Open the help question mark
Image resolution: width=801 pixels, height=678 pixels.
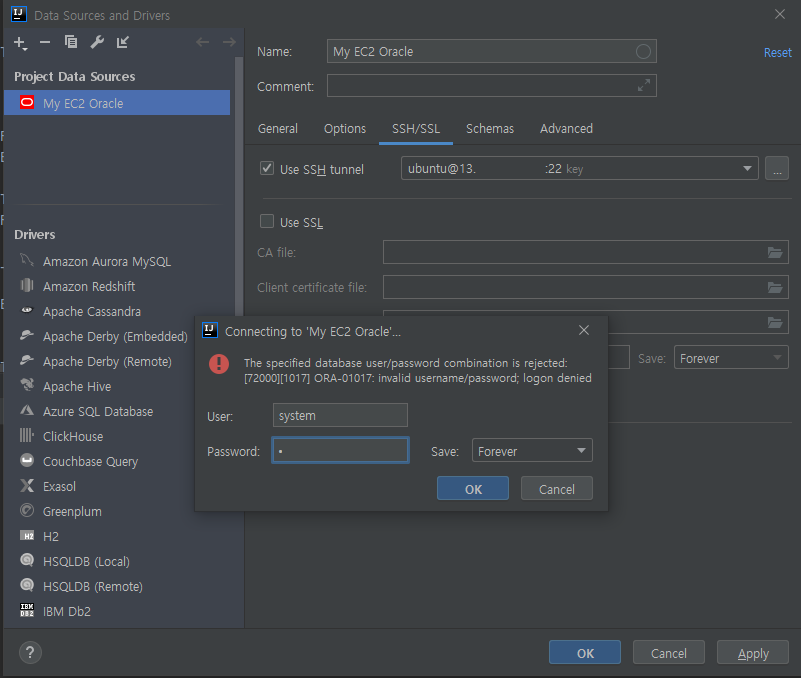(x=30, y=652)
